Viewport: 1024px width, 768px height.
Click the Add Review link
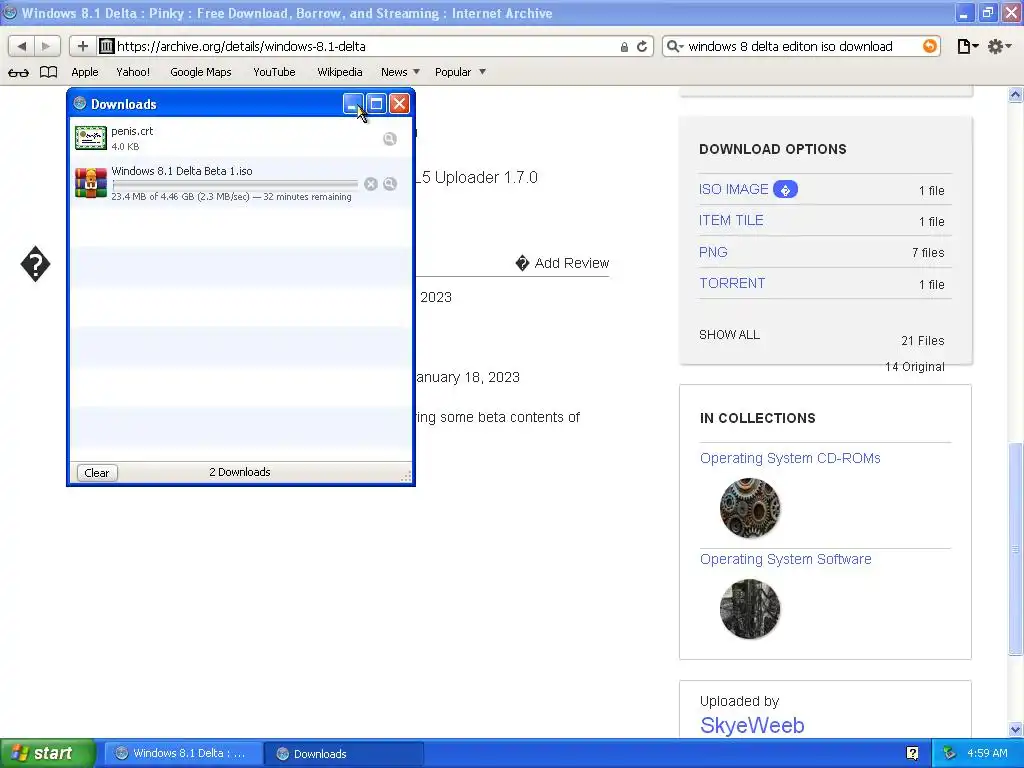click(562, 263)
